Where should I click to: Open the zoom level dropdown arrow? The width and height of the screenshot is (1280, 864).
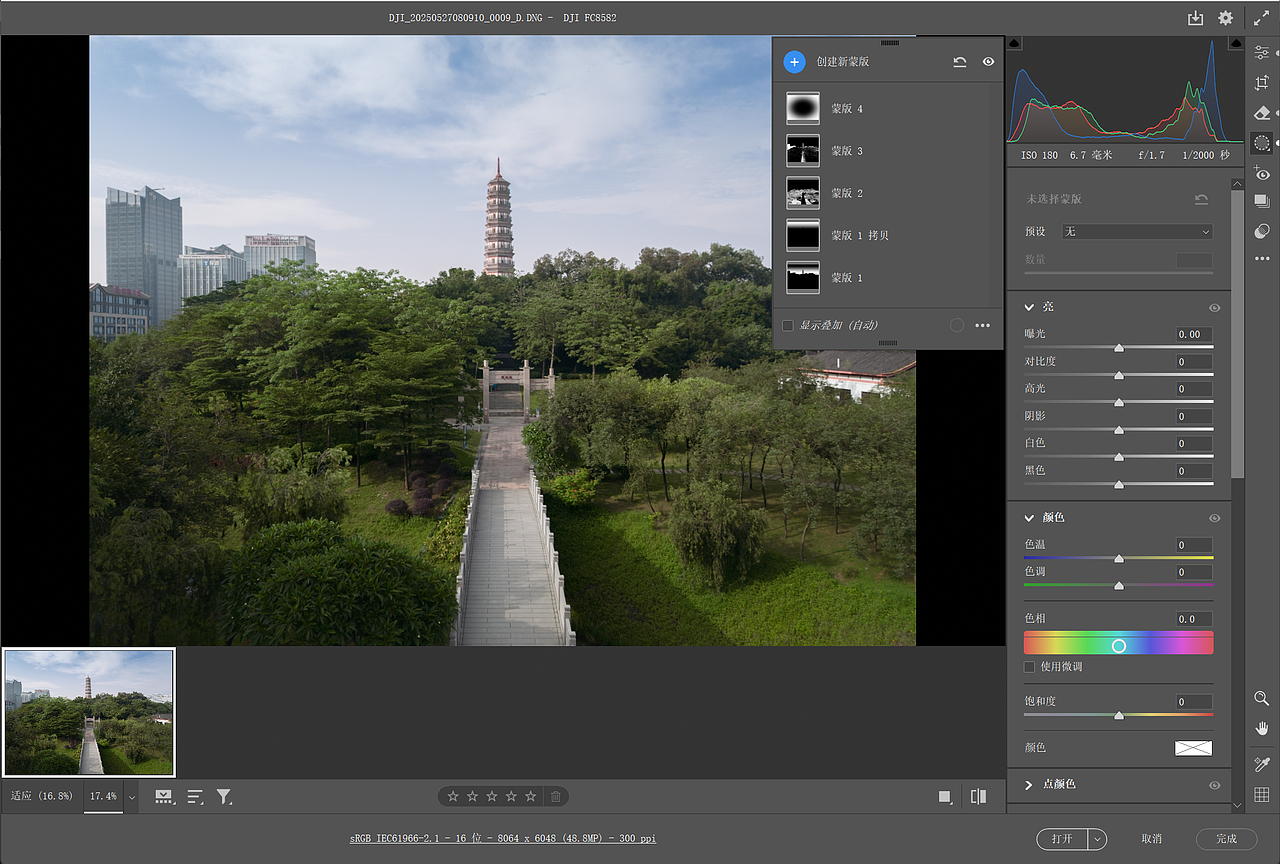pyautogui.click(x=131, y=797)
